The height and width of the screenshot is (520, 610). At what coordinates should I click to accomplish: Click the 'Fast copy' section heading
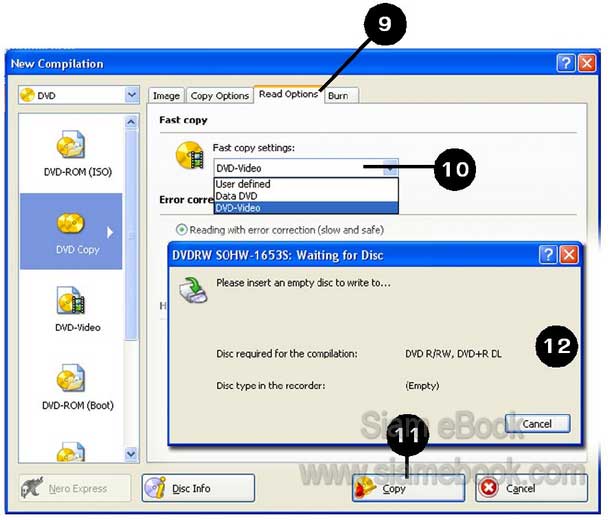(x=183, y=120)
